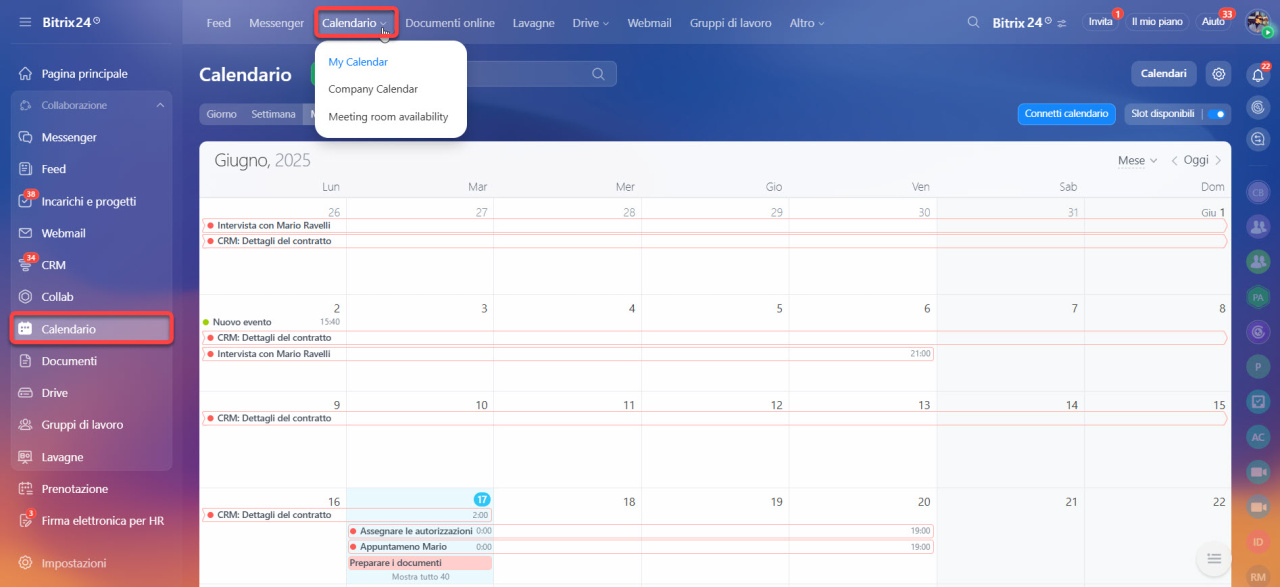
Task: Open the Aiuto help button
Action: click(1213, 22)
